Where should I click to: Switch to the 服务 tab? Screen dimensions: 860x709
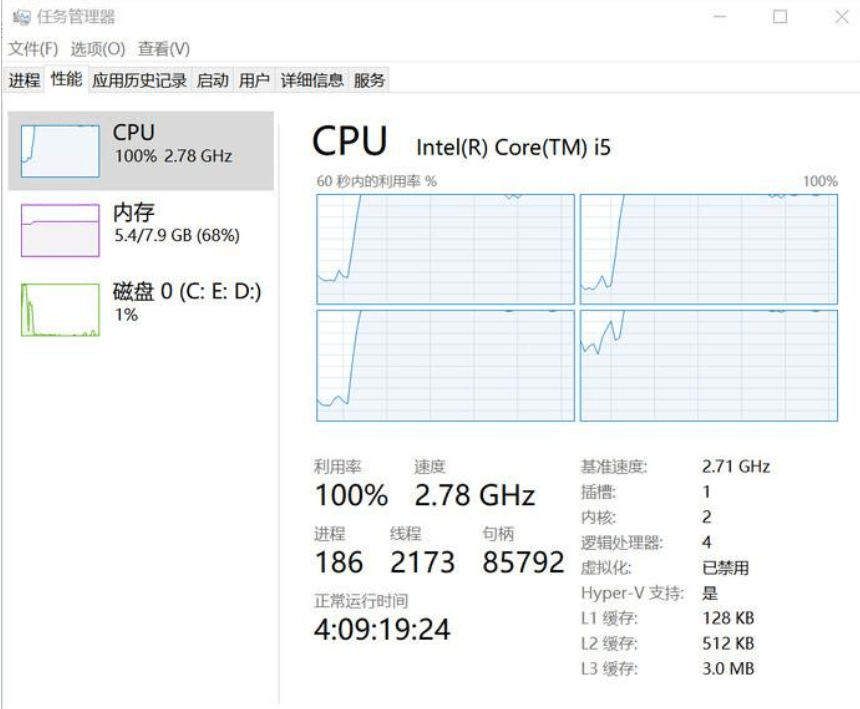[x=369, y=81]
